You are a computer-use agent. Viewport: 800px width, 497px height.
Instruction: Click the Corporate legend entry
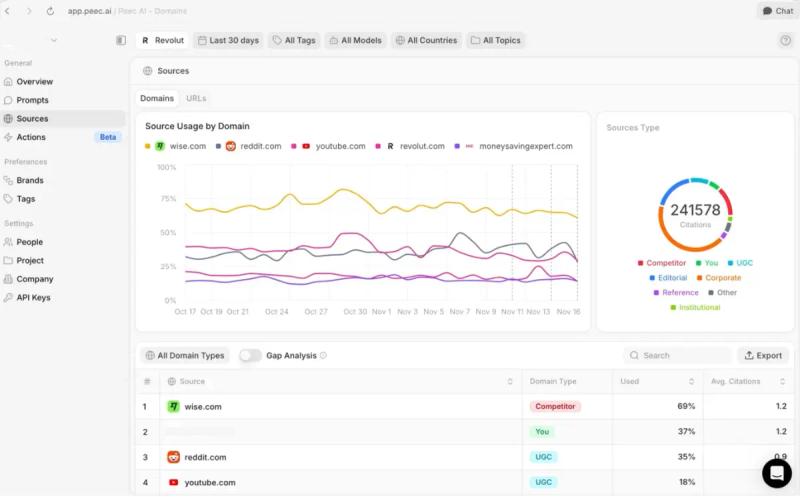[x=719, y=278]
